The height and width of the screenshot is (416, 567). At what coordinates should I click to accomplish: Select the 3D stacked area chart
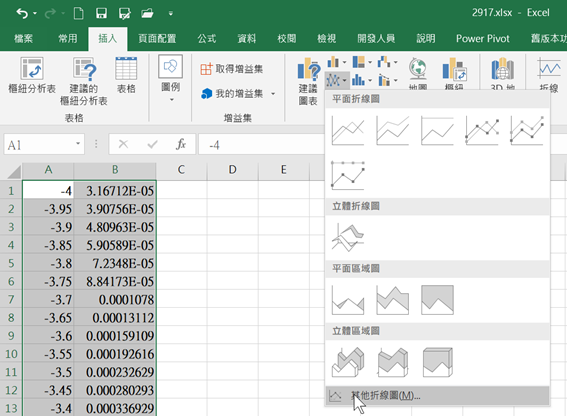[393, 362]
